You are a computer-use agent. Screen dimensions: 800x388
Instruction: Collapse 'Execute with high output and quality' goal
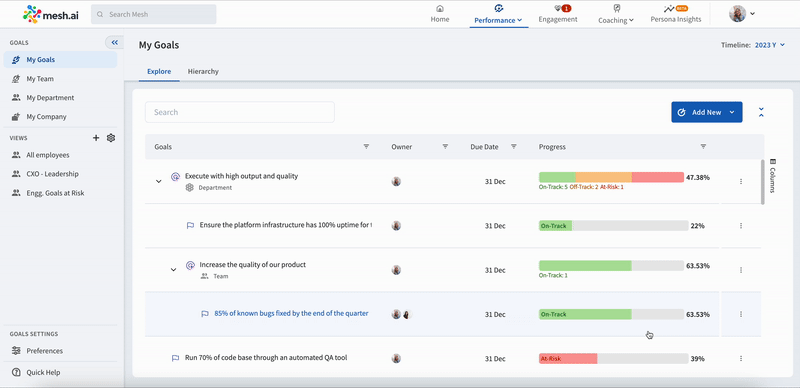159,181
